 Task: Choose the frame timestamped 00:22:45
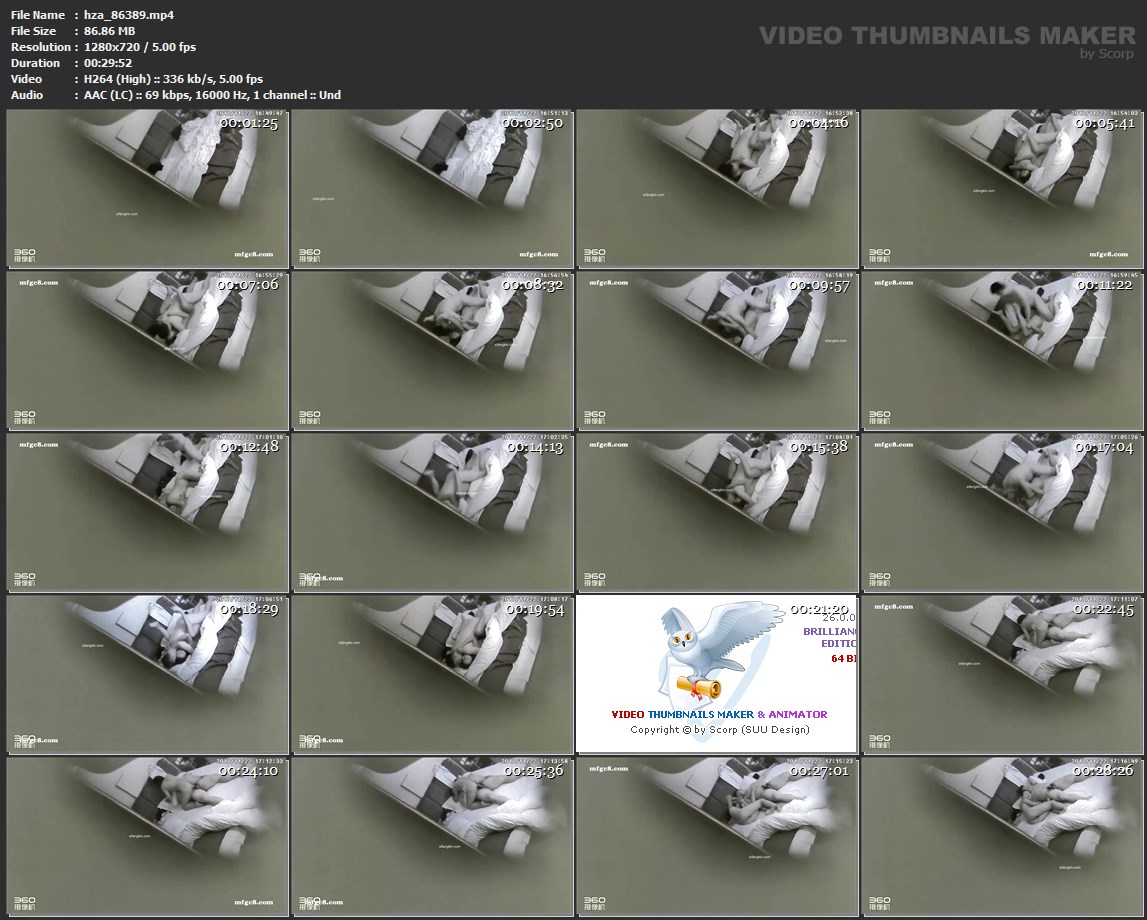1003,674
